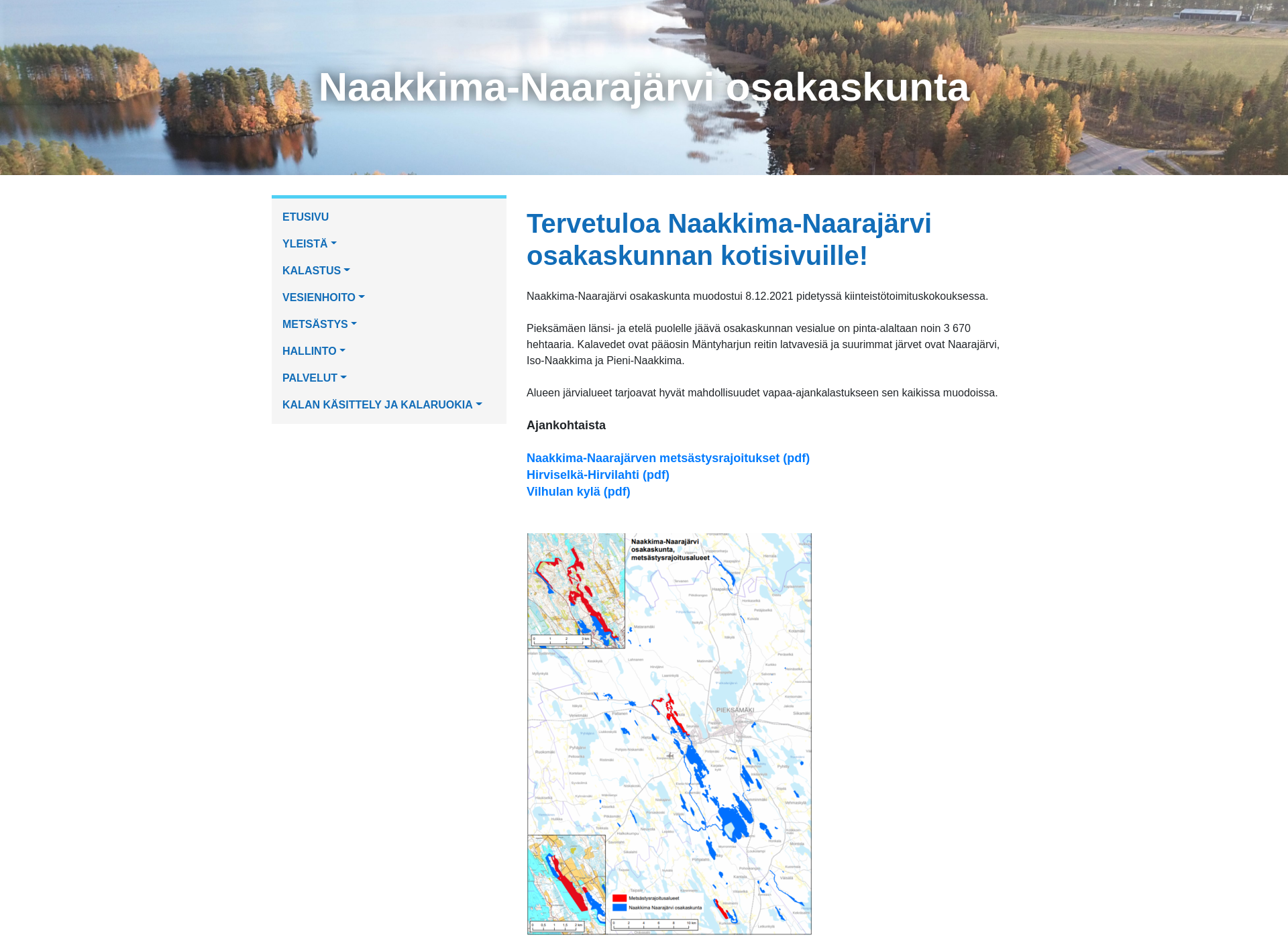Open Naakkima-Naarajärven metsästysrajoitukset PDF
This screenshot has width=1288, height=939.
pos(668,457)
